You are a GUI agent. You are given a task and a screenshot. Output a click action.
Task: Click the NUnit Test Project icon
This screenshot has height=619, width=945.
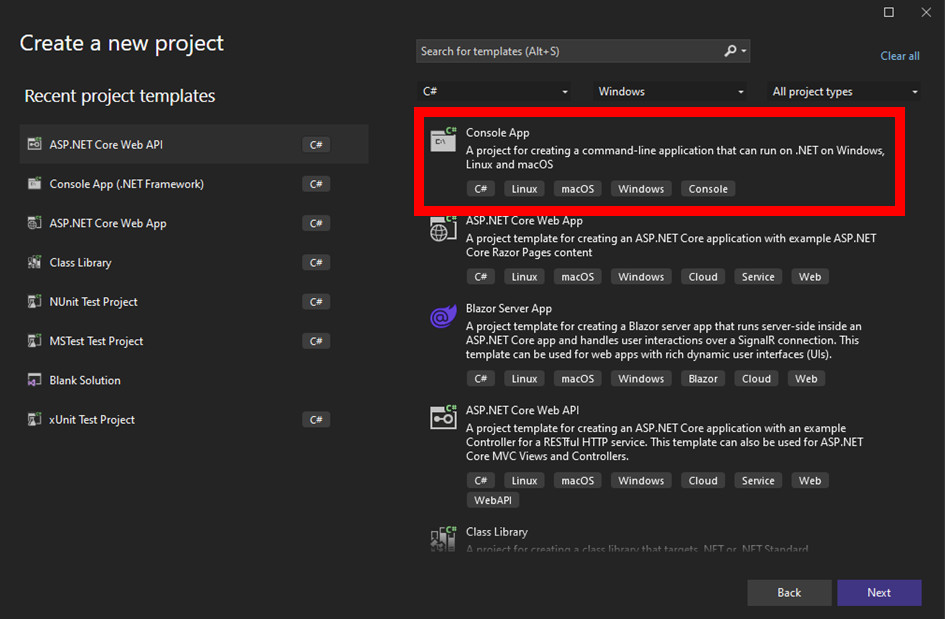pos(34,301)
